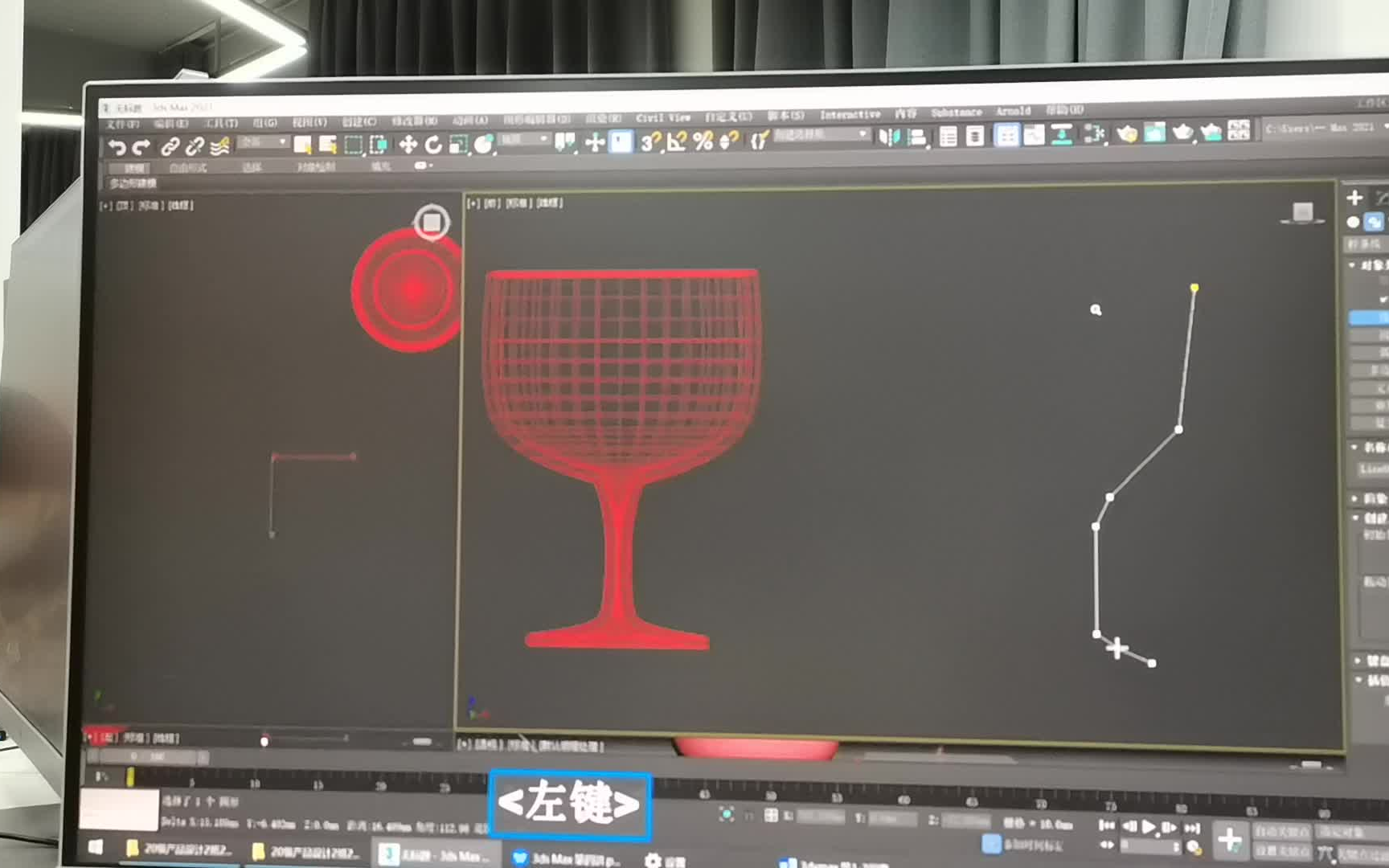The image size is (1389, 868).
Task: Open Front viewport [+] general menu
Action: coord(473,203)
